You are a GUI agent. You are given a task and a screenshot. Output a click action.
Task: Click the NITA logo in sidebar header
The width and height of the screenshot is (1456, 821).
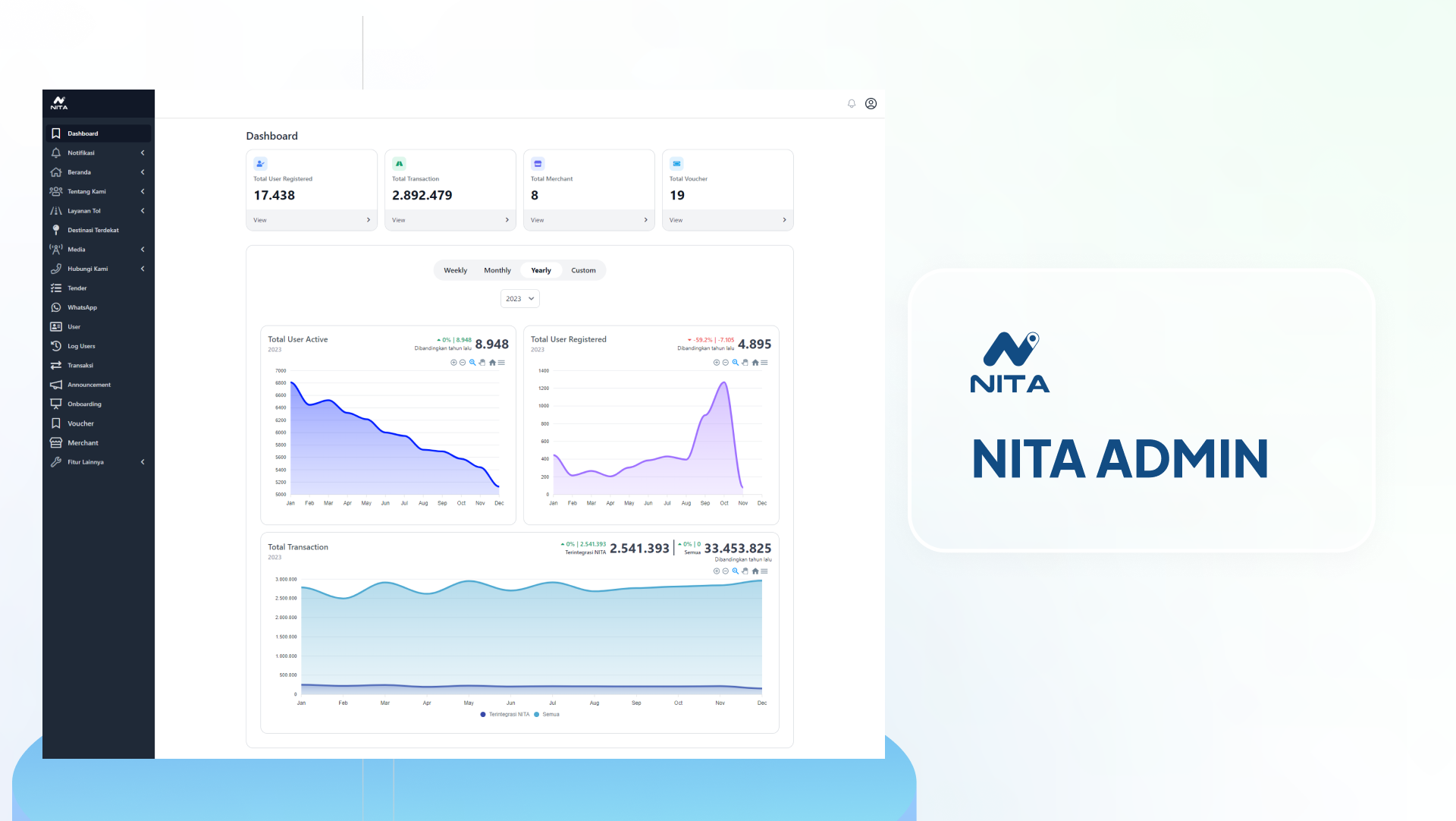(59, 103)
